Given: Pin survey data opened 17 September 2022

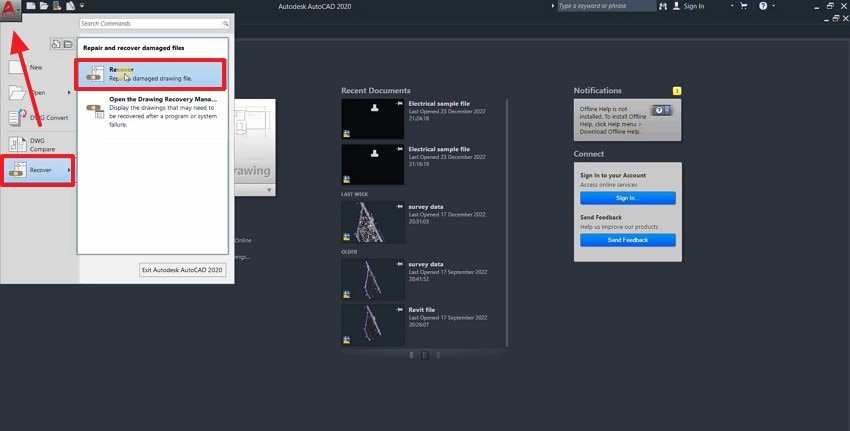Looking at the screenshot, I should [400, 263].
